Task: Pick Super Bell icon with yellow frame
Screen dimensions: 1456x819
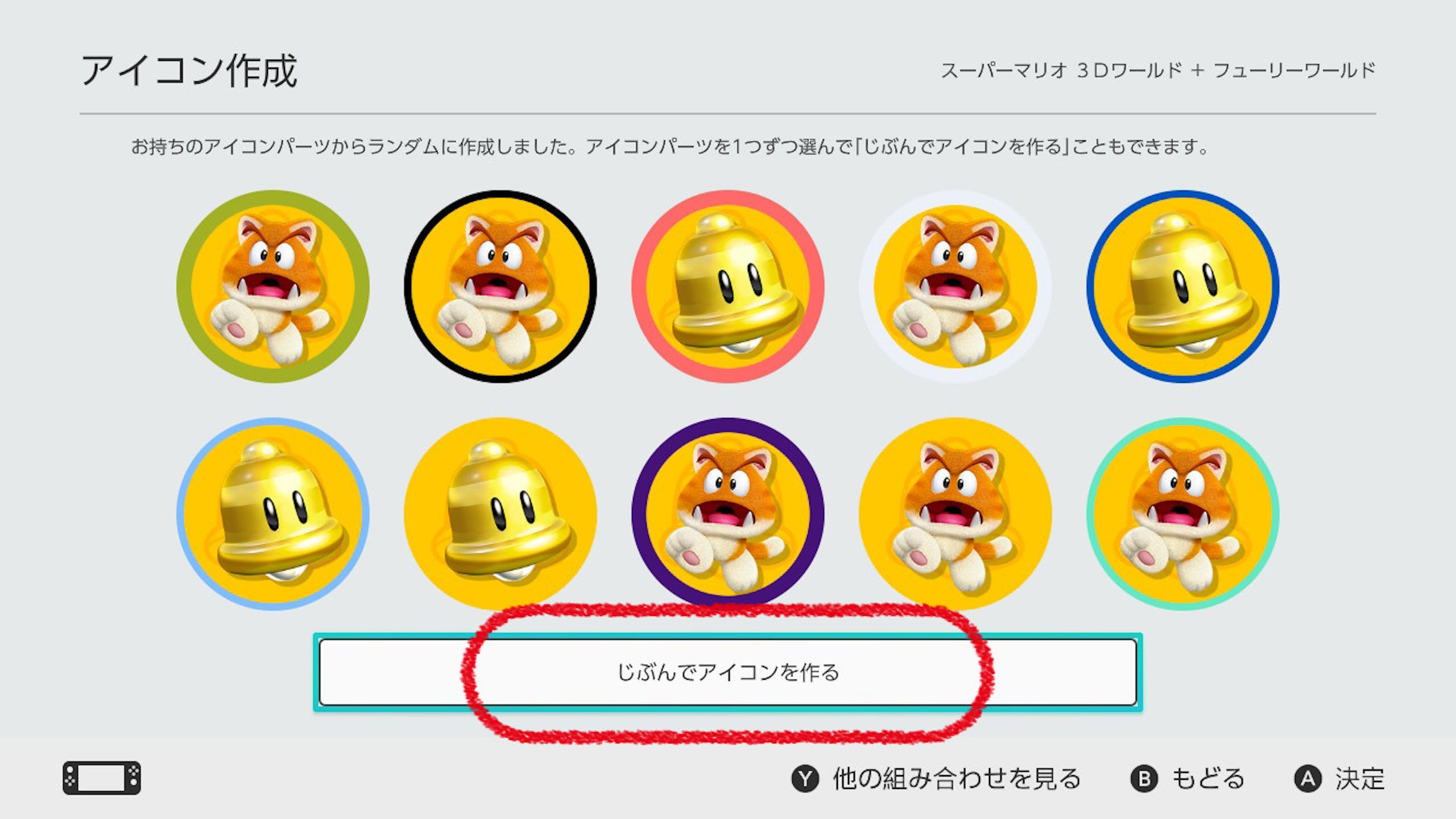Action: tap(500, 514)
